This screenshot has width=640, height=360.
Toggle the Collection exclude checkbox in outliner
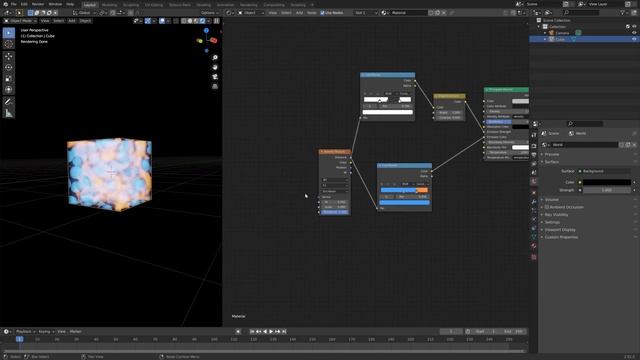[628, 27]
